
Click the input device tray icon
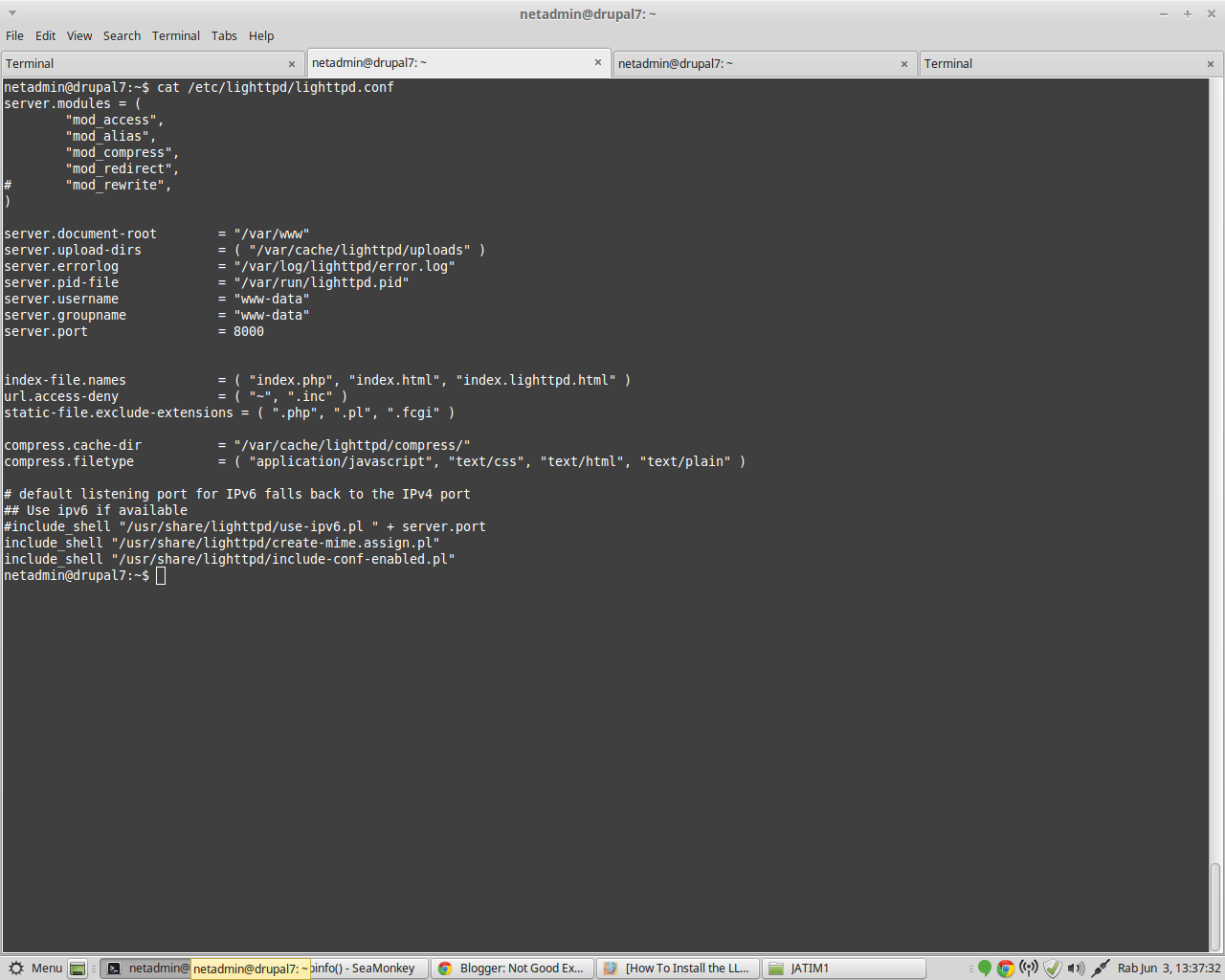tap(1102, 968)
